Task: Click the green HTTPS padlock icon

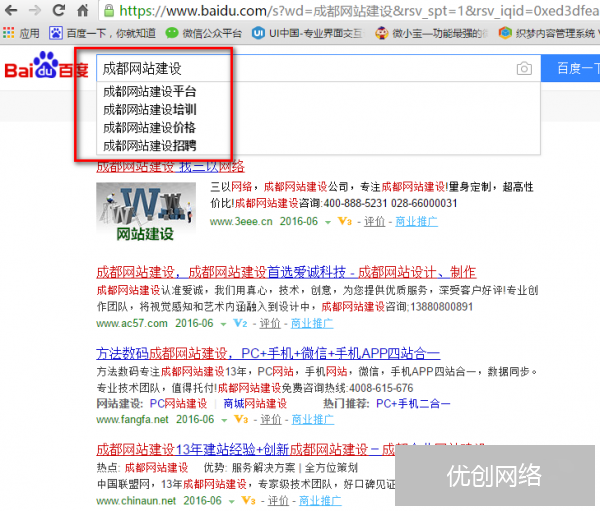Action: [x=109, y=11]
